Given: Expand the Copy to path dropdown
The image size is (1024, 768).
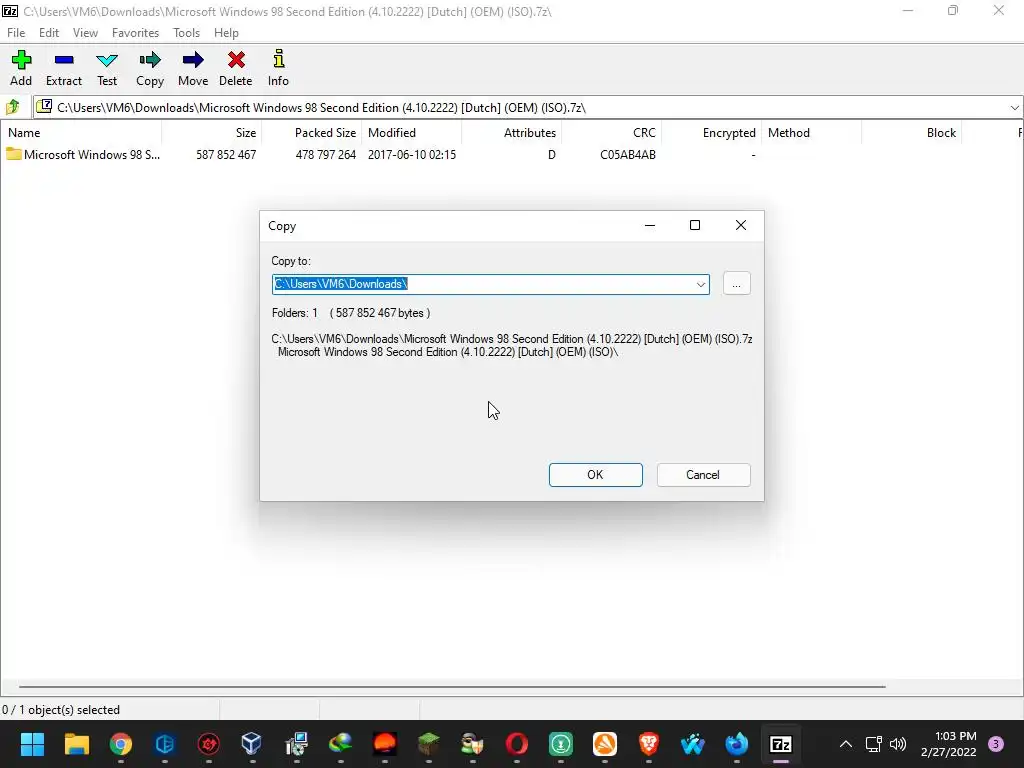Looking at the screenshot, I should [x=701, y=284].
